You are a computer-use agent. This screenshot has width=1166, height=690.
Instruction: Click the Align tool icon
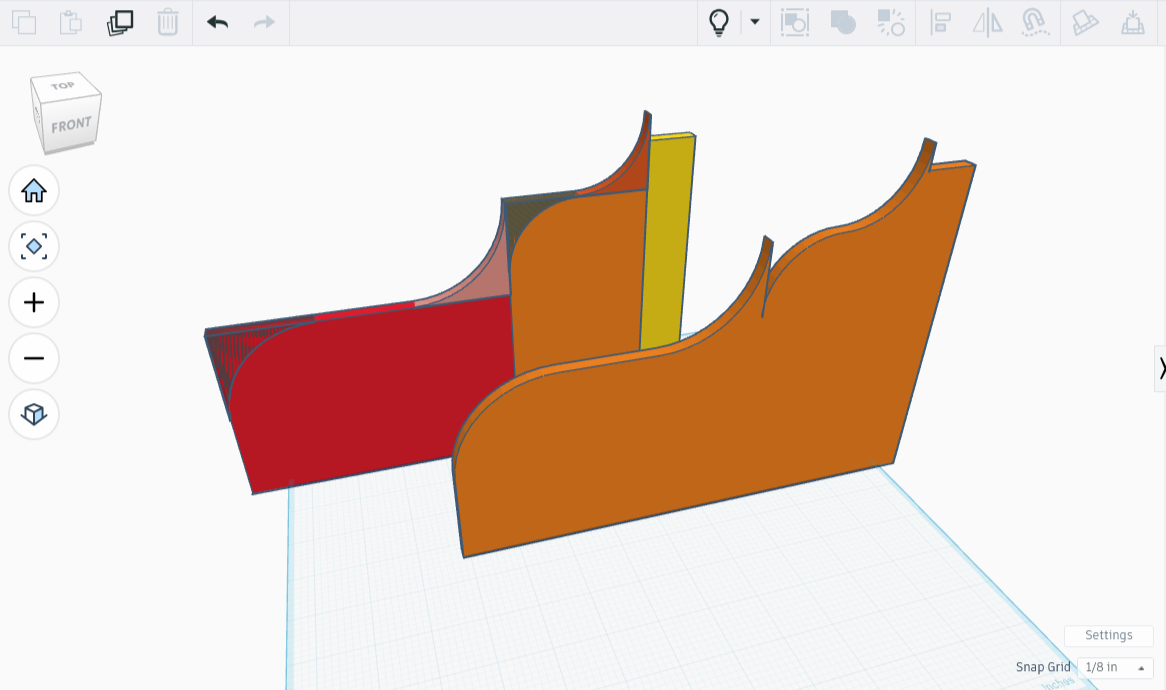tap(940, 22)
